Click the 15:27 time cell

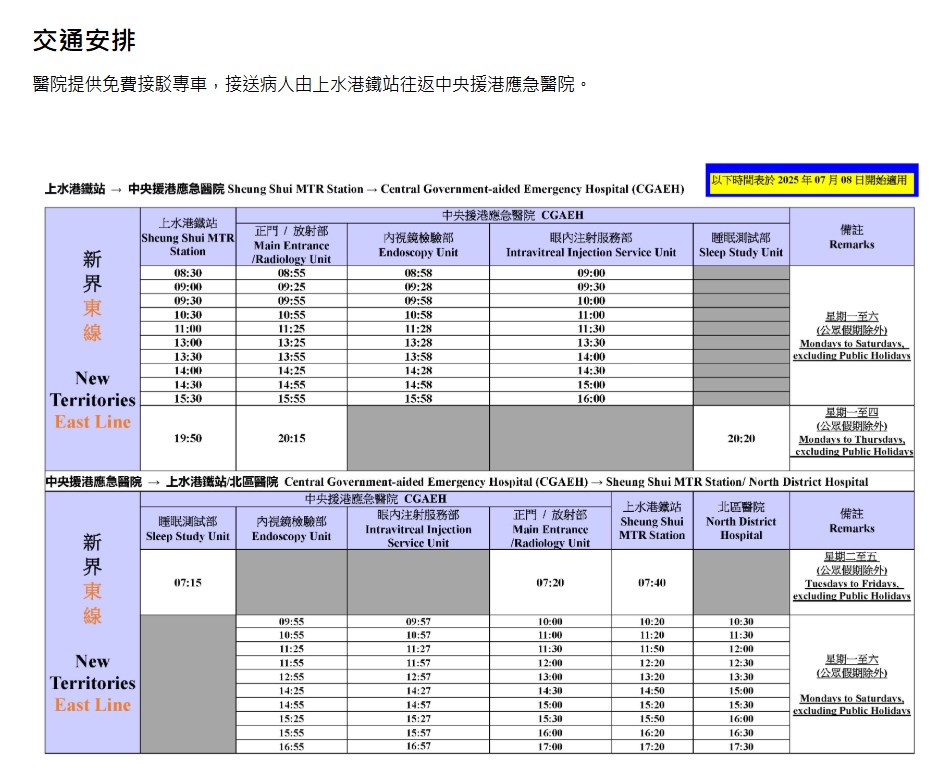tap(418, 719)
